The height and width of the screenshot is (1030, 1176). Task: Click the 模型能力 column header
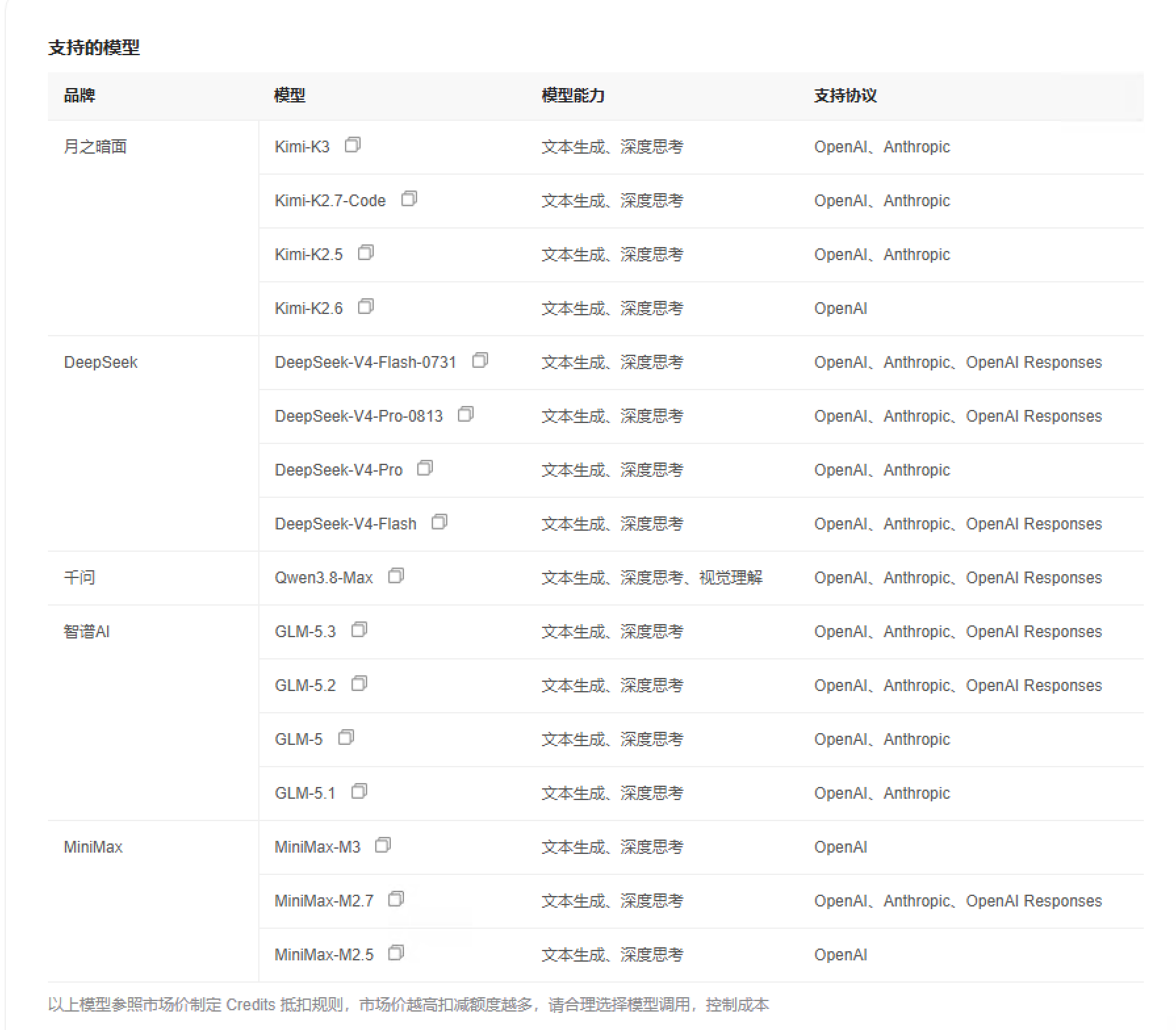(x=573, y=96)
